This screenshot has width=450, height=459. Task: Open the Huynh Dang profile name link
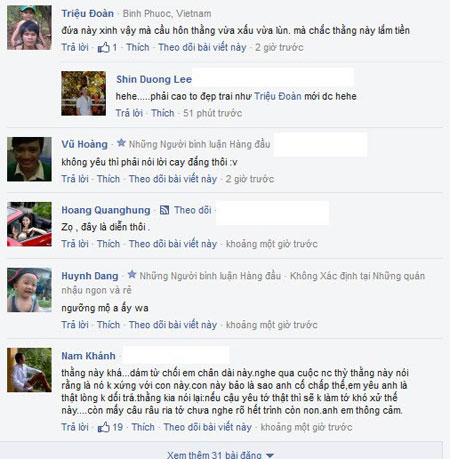pos(90,276)
